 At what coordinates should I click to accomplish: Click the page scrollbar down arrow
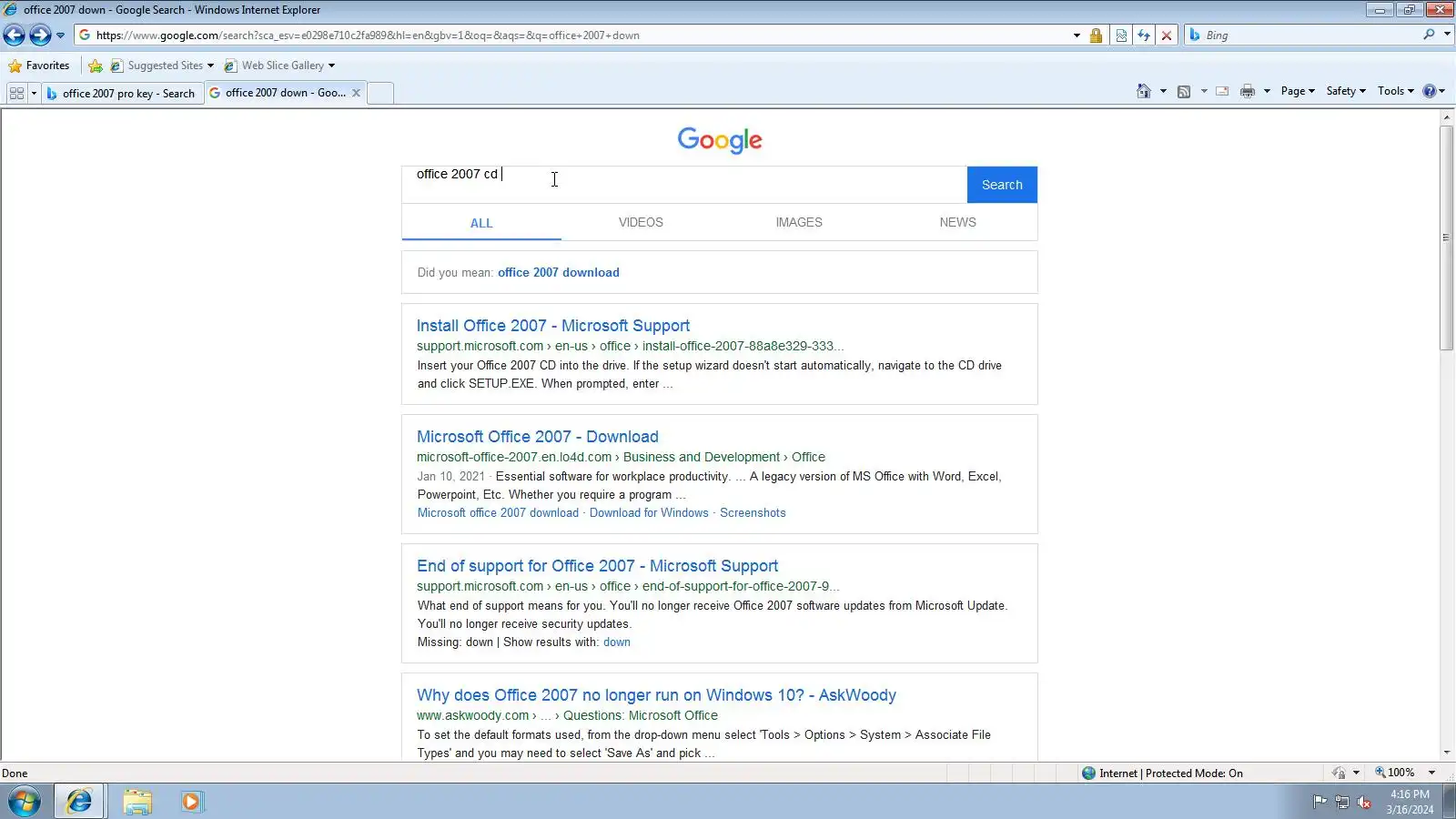[1447, 753]
